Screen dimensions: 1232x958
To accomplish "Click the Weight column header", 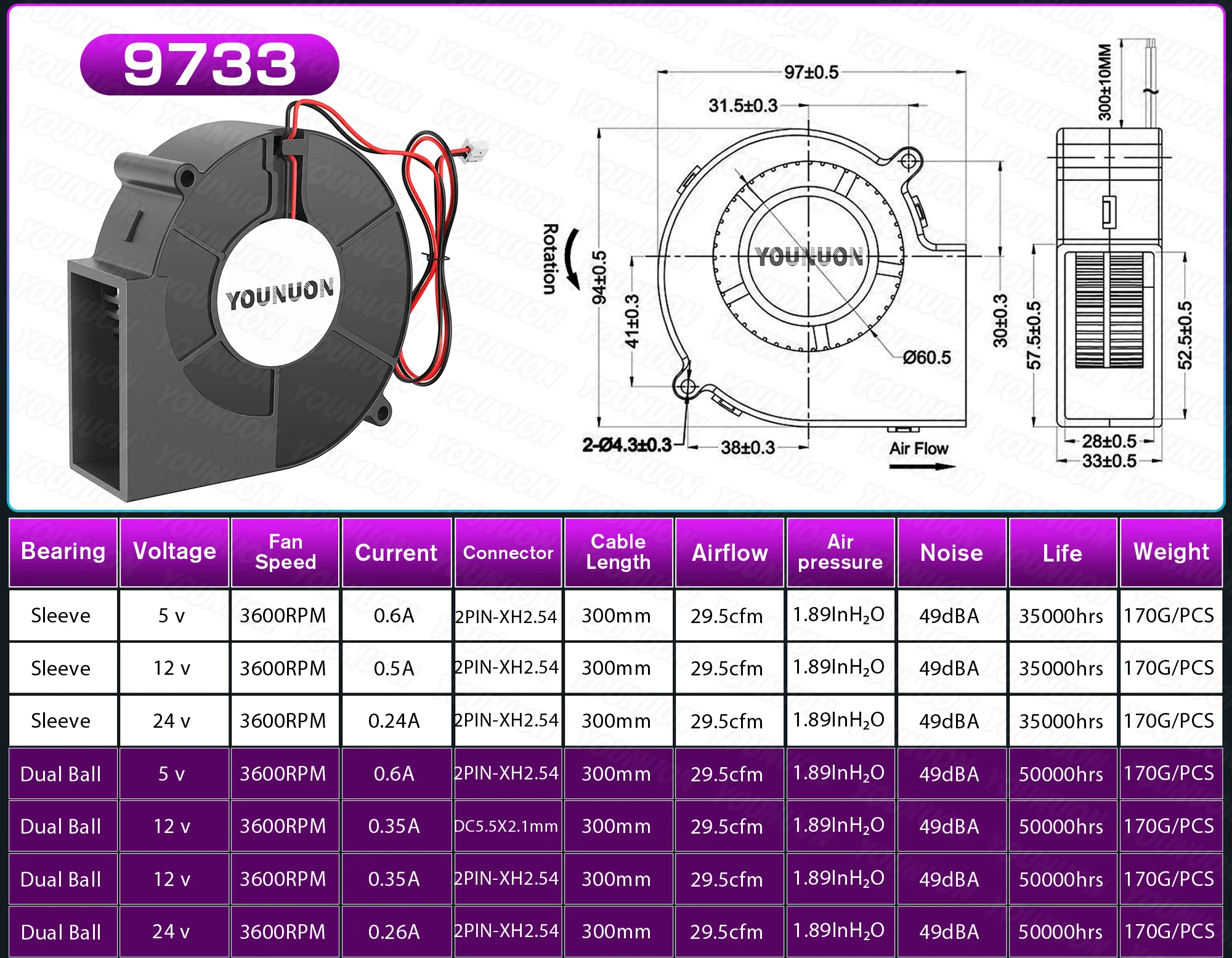I will (1171, 552).
